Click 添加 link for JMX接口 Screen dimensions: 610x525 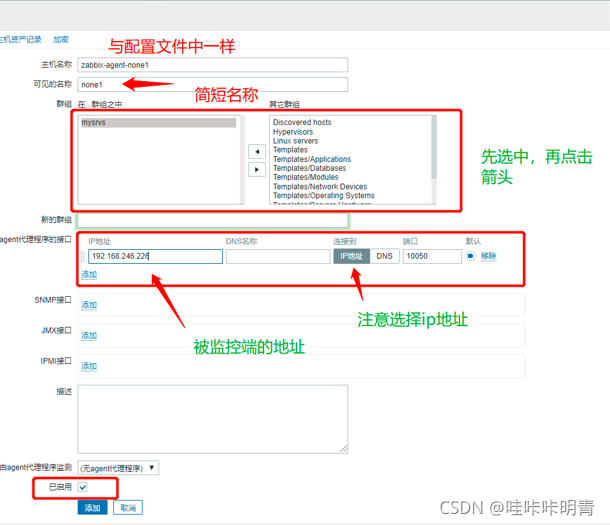(89, 335)
